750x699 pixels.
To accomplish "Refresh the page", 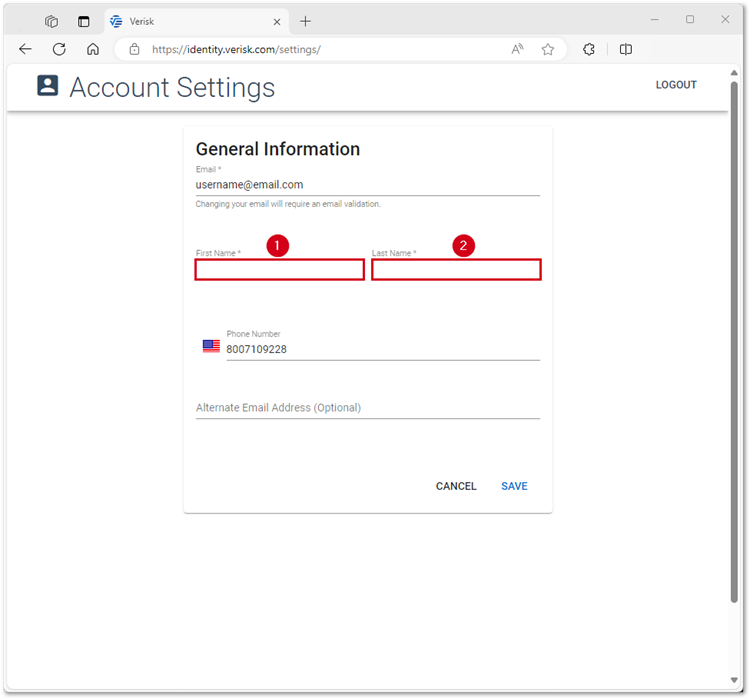I will tap(59, 49).
